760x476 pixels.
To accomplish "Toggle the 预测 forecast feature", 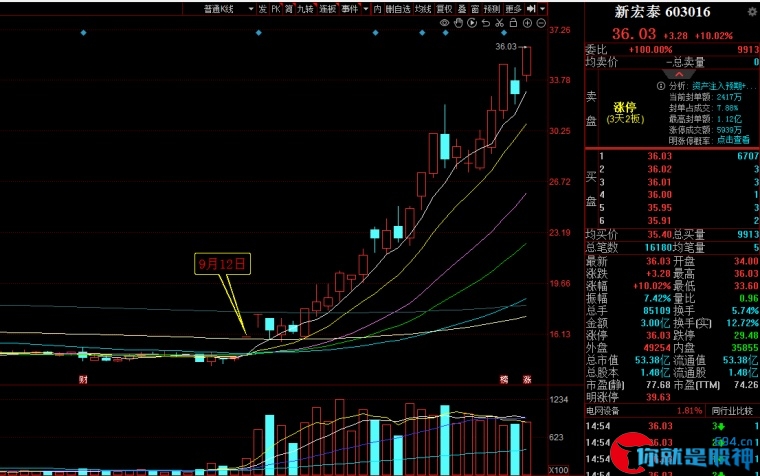I will (492, 9).
